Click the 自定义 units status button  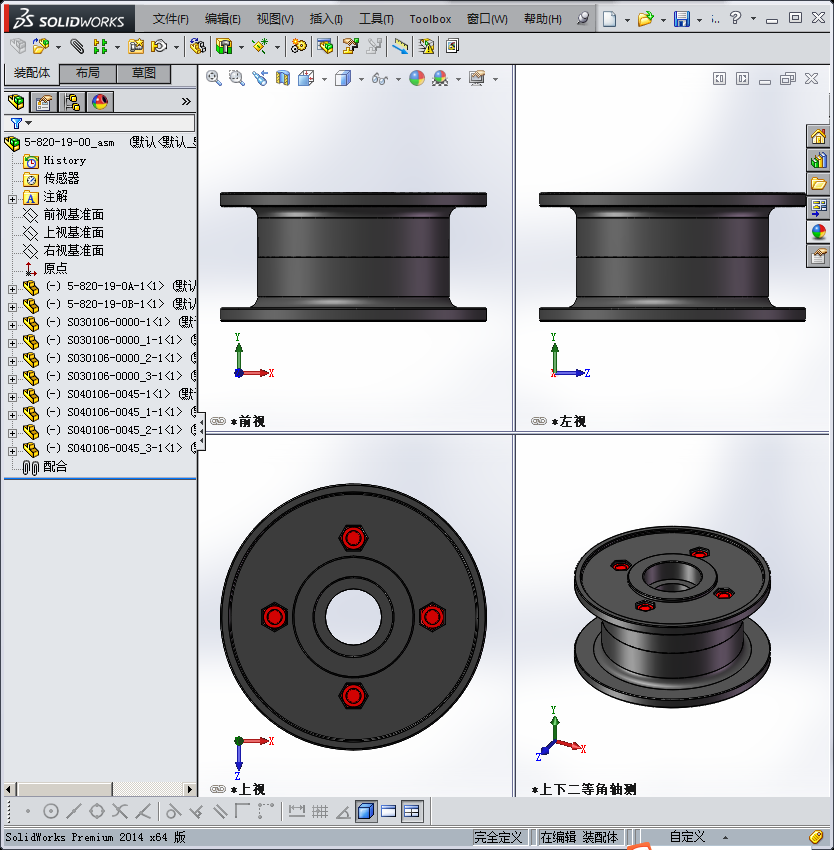687,836
